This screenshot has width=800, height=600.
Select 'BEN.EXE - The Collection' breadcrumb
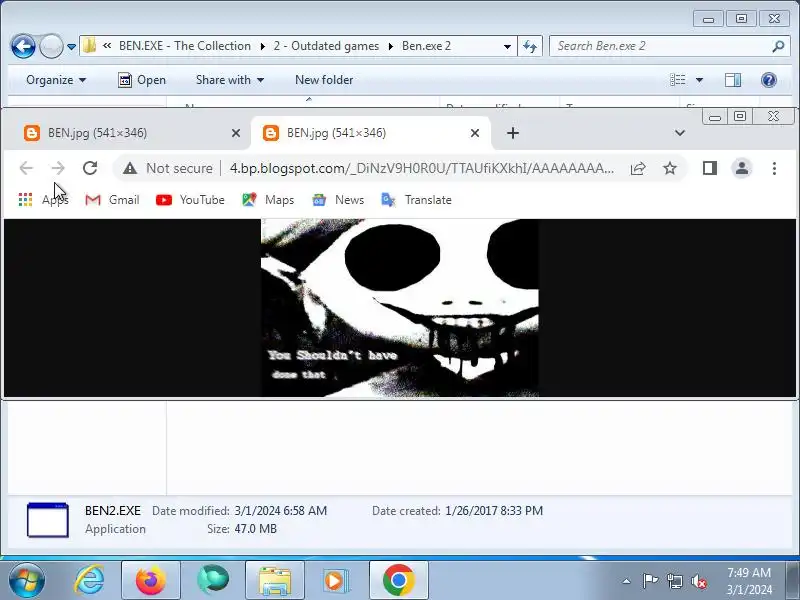pos(185,46)
